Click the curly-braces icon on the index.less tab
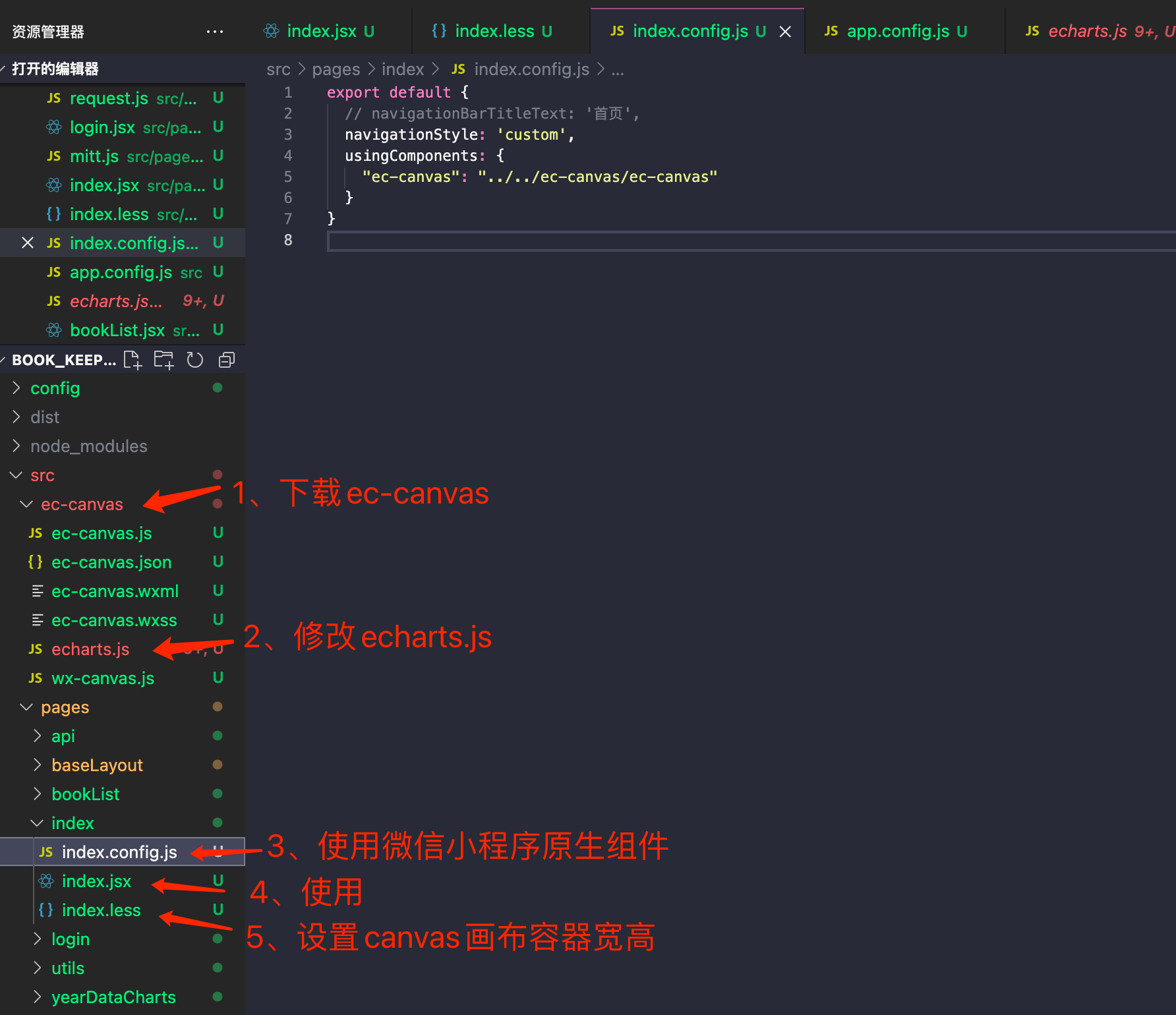 click(x=438, y=31)
